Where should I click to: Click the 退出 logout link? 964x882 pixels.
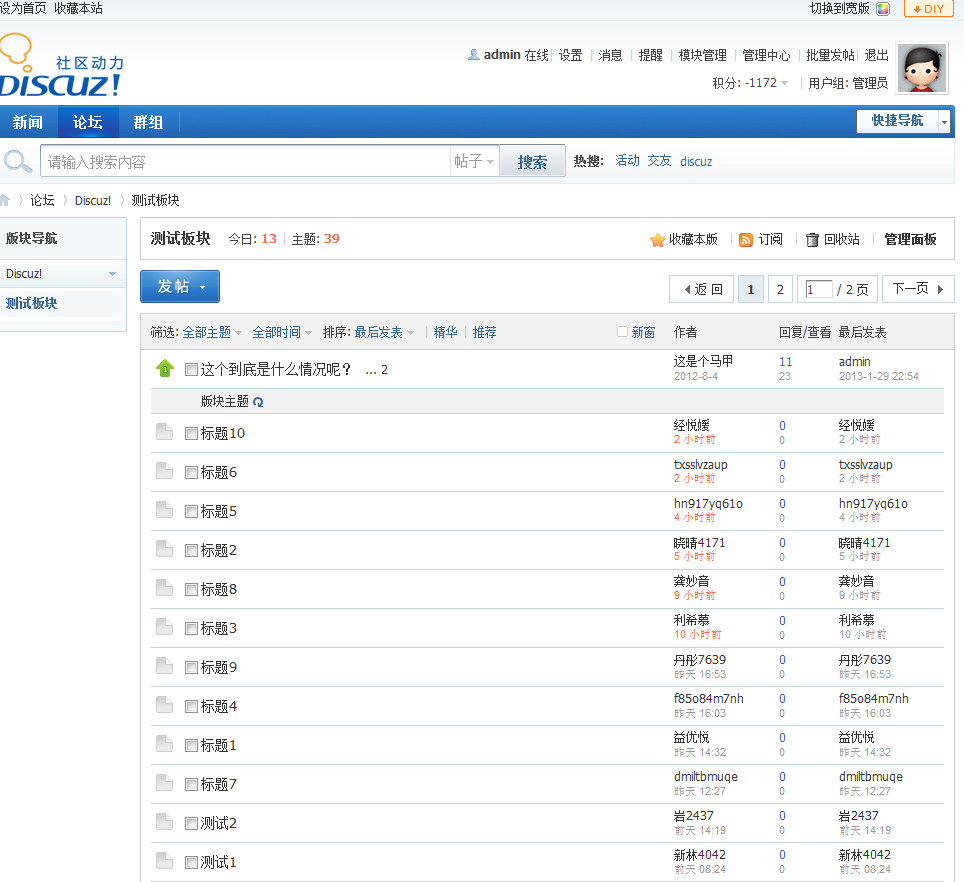(877, 55)
